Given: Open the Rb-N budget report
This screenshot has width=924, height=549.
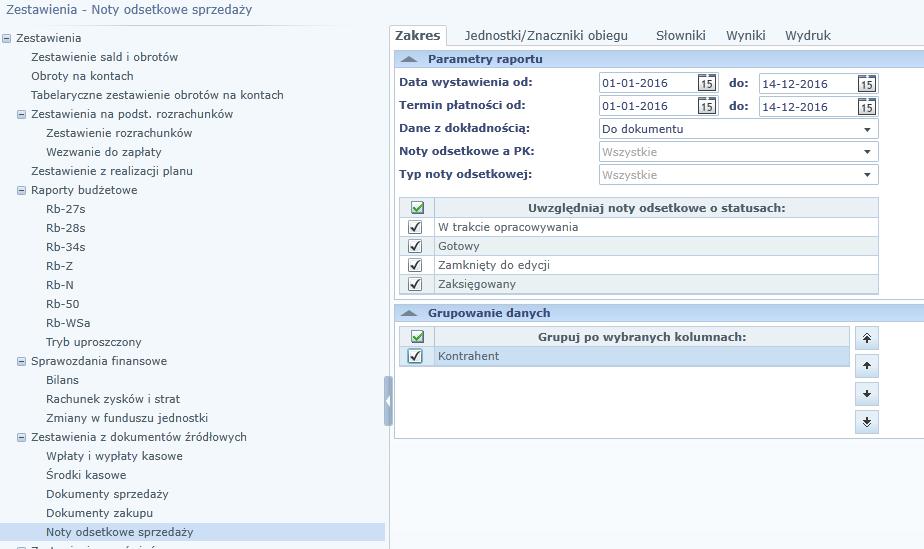Looking at the screenshot, I should coord(60,285).
